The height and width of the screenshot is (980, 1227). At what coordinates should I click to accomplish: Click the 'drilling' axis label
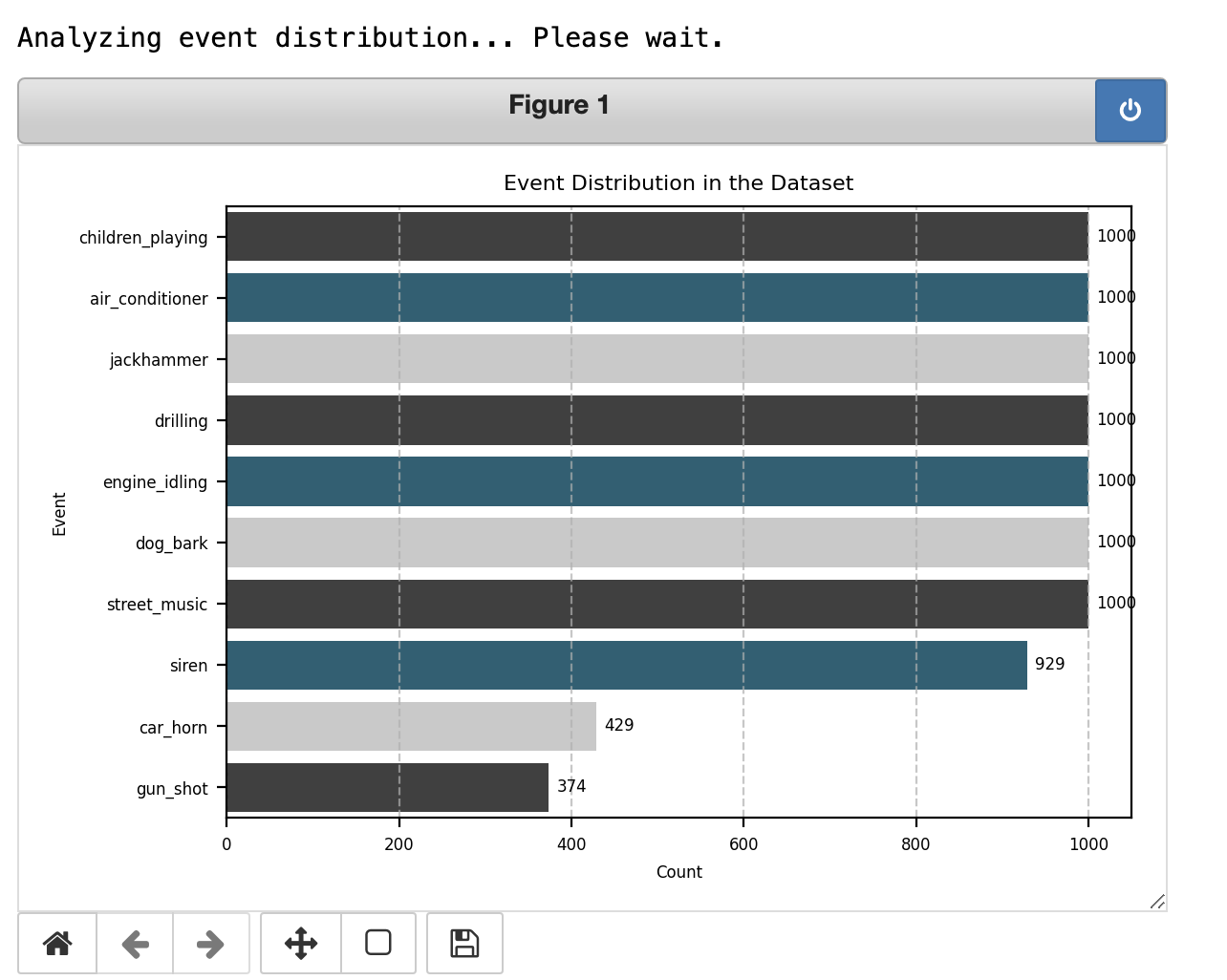182,421
